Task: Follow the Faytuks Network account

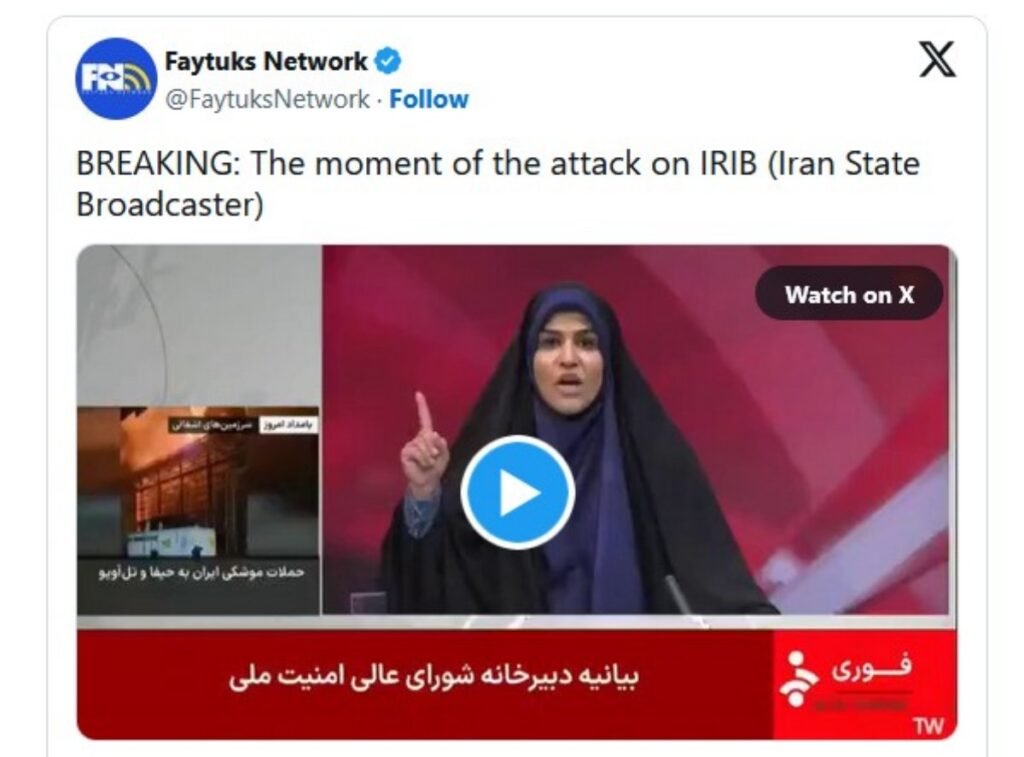Action: click(428, 99)
